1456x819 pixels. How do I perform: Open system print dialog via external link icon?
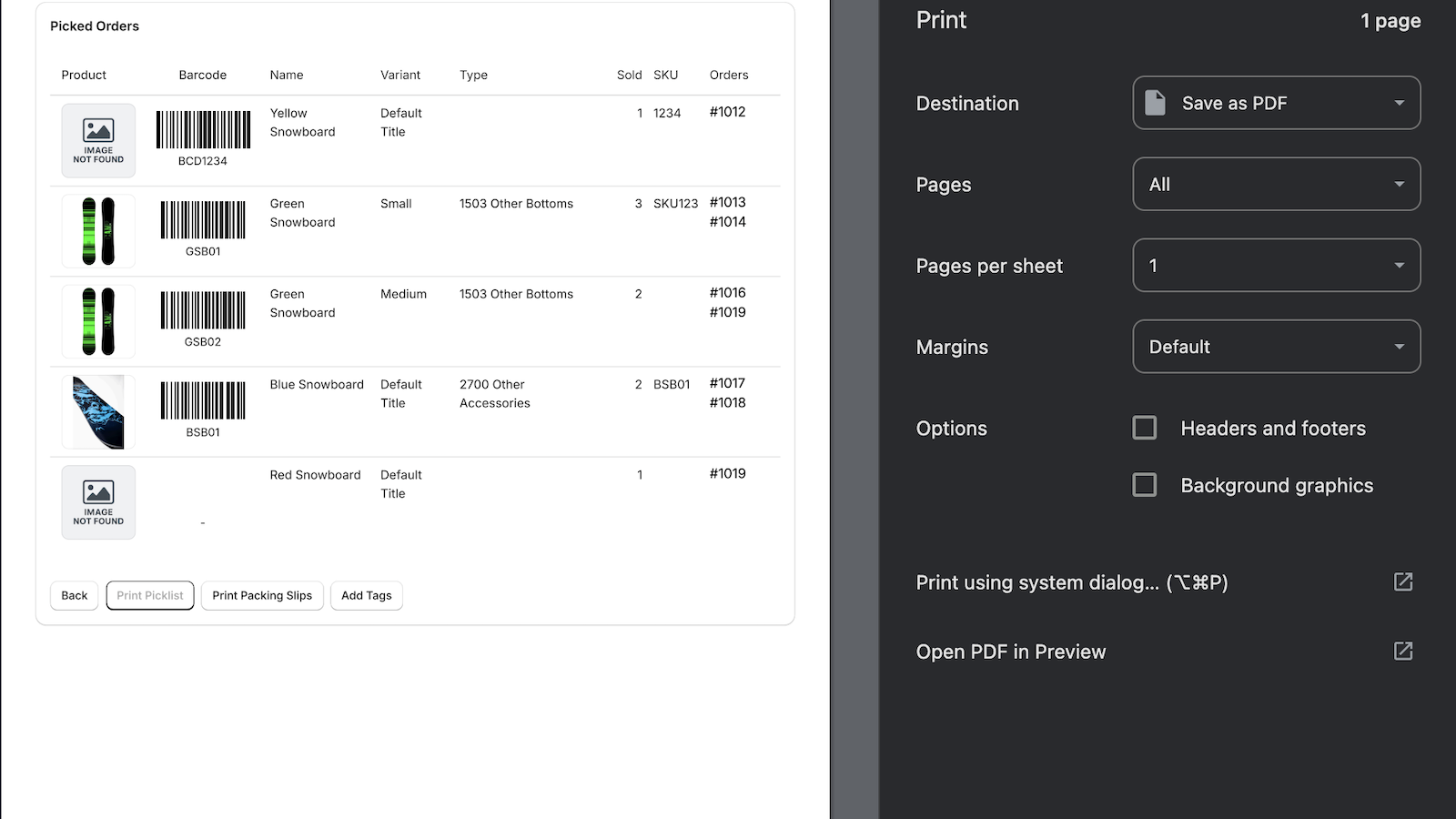pyautogui.click(x=1402, y=582)
